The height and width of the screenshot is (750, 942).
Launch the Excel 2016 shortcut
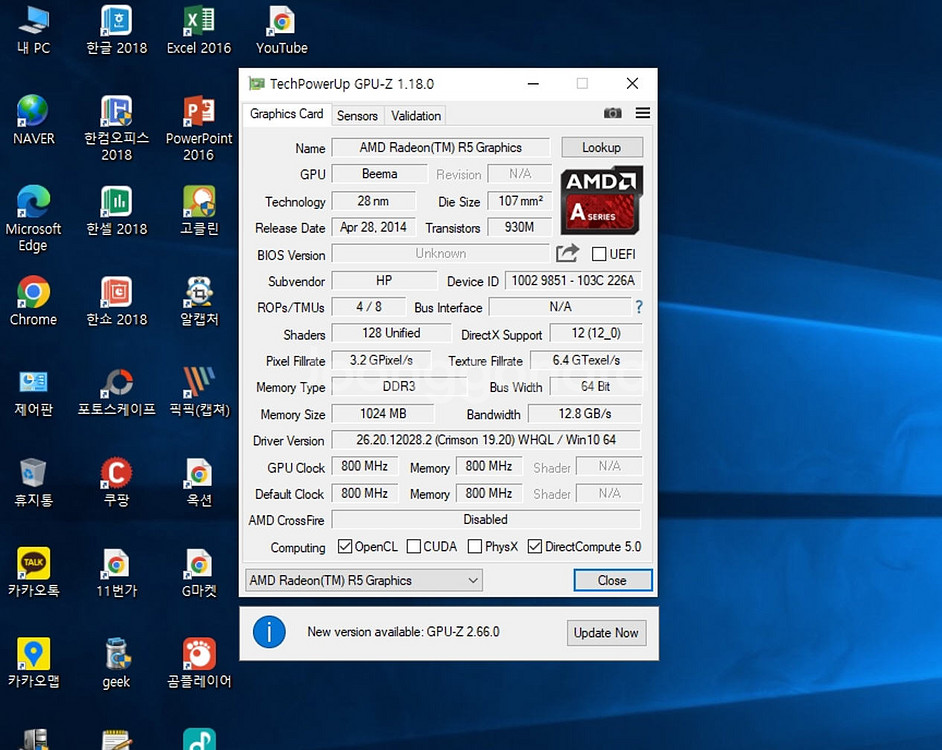coord(199,30)
